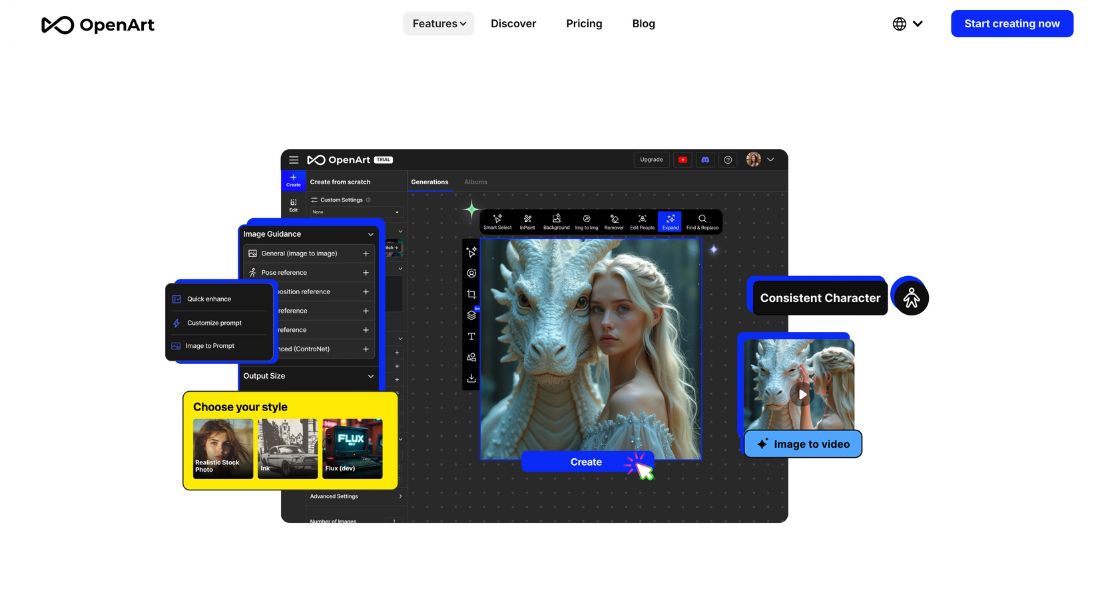Select the Edit sidebar icon
Image resolution: width=1100 pixels, height=600 pixels.
click(293, 205)
